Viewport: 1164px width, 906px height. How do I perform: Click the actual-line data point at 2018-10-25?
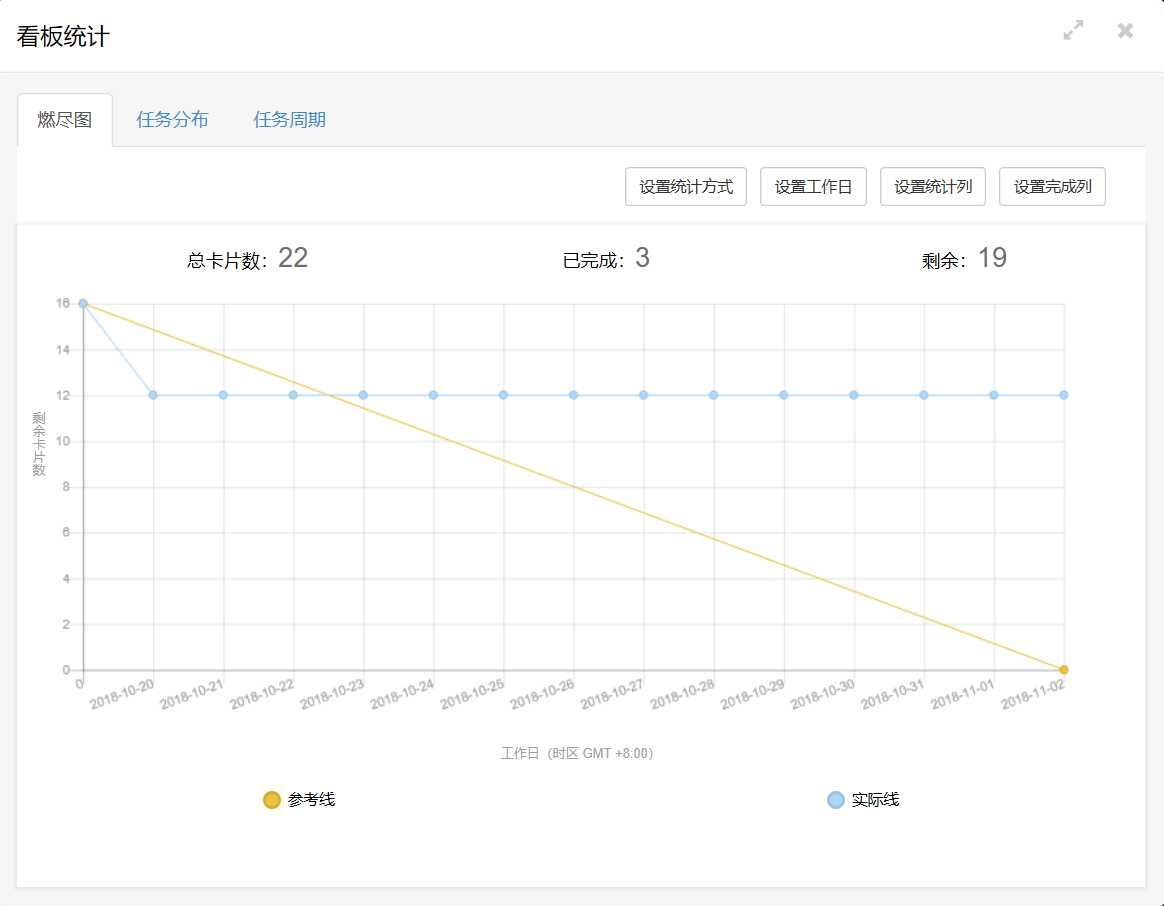503,395
